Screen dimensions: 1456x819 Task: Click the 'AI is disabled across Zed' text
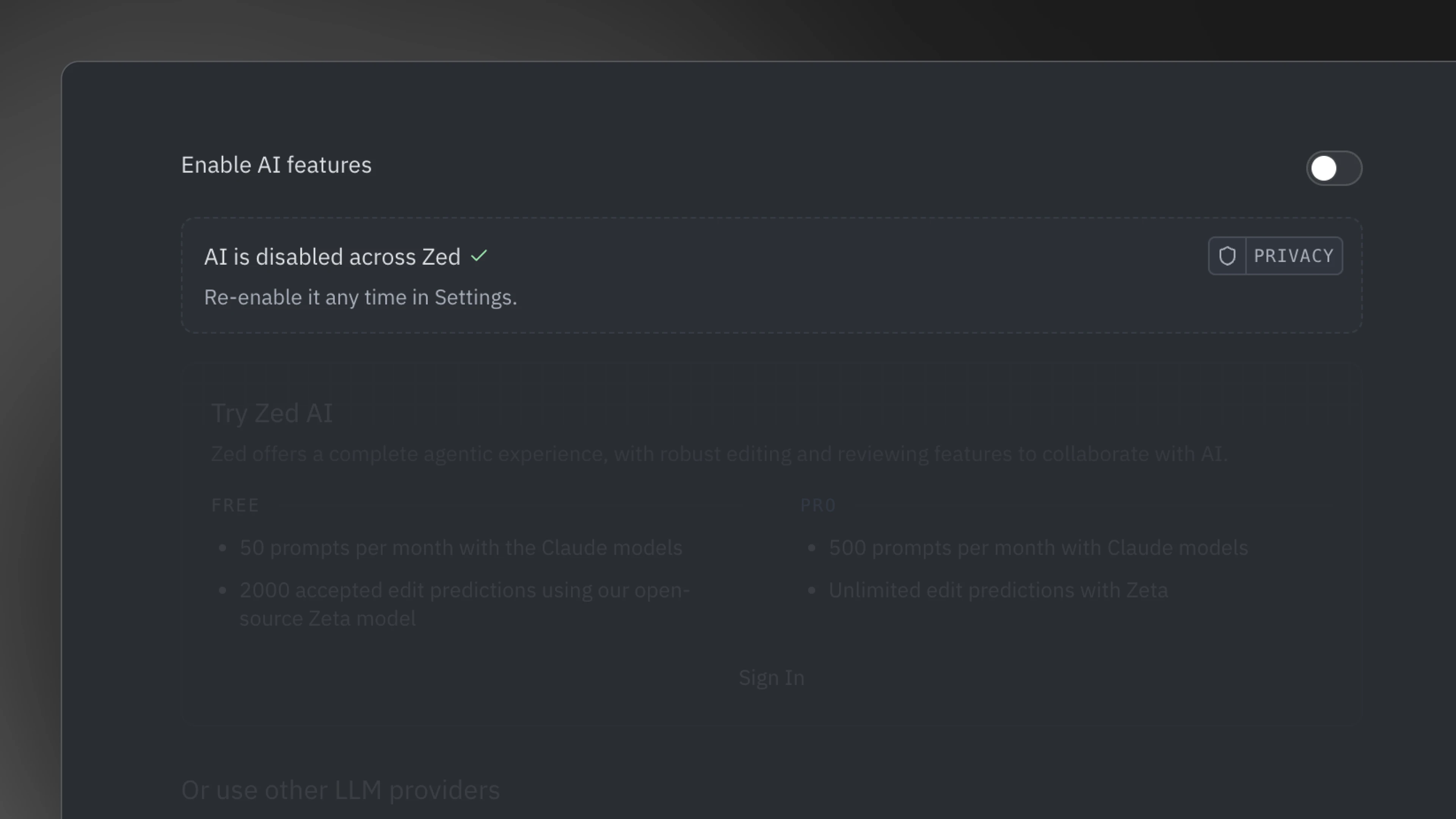point(333,256)
